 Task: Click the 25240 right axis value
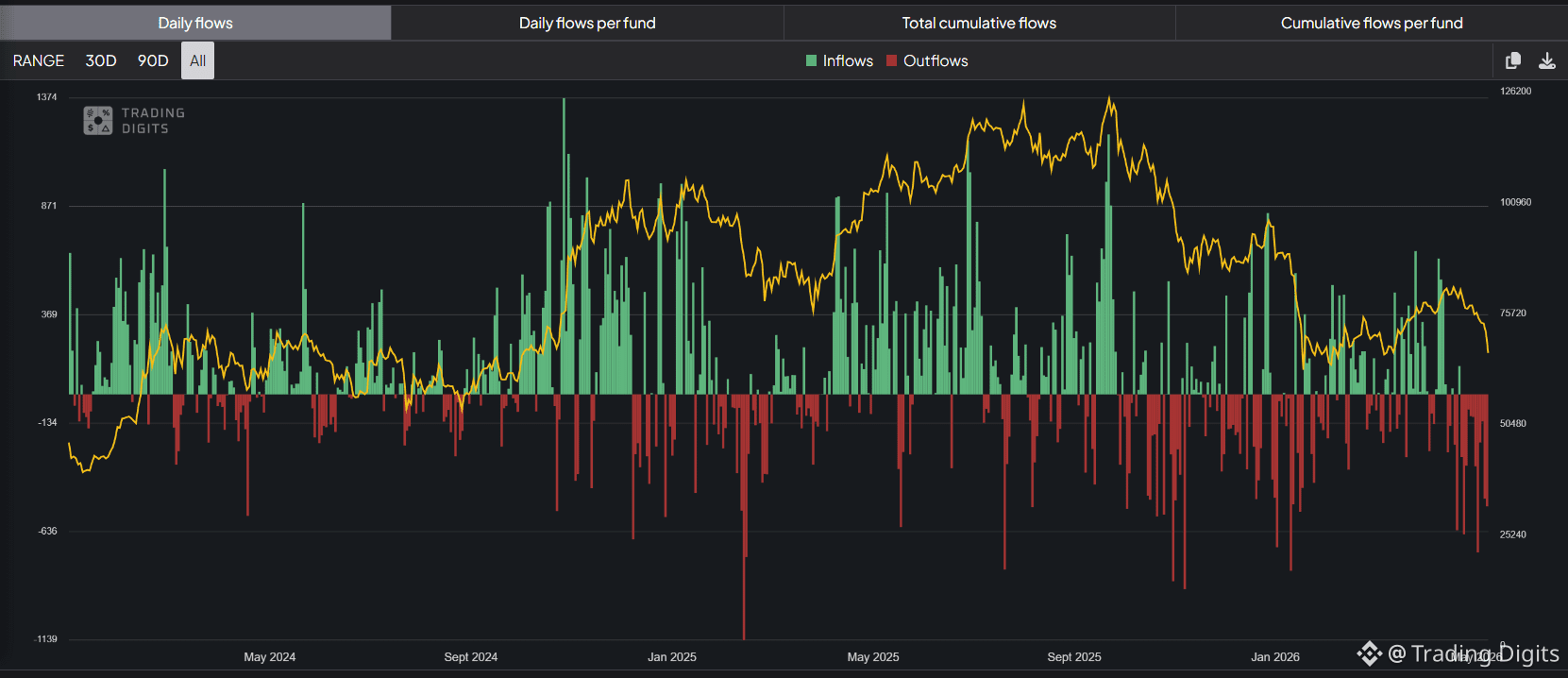tap(1513, 534)
